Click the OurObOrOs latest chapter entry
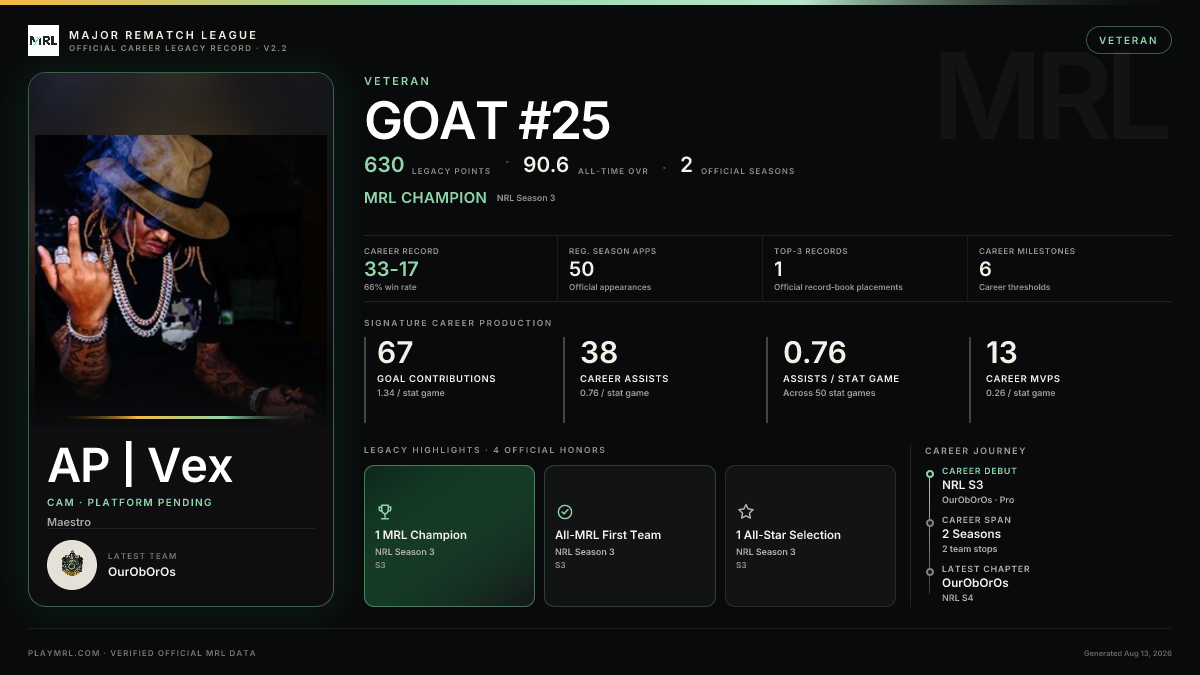 click(x=975, y=583)
